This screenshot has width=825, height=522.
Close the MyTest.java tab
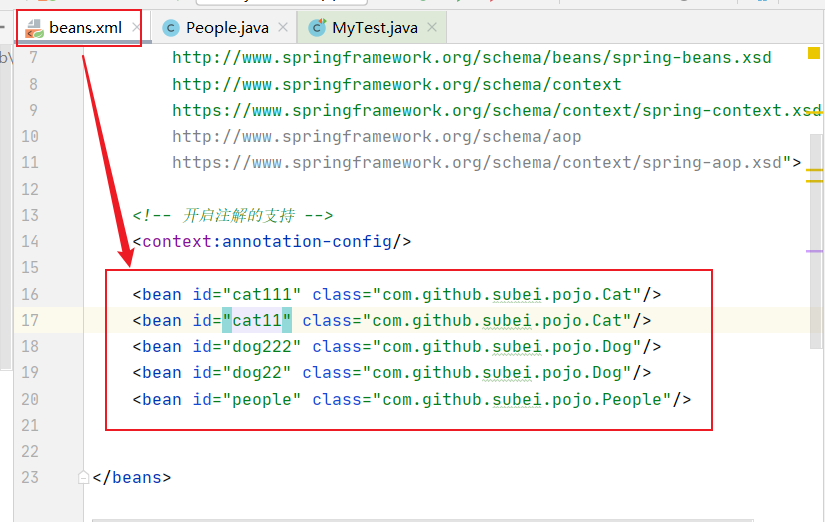tap(432, 28)
